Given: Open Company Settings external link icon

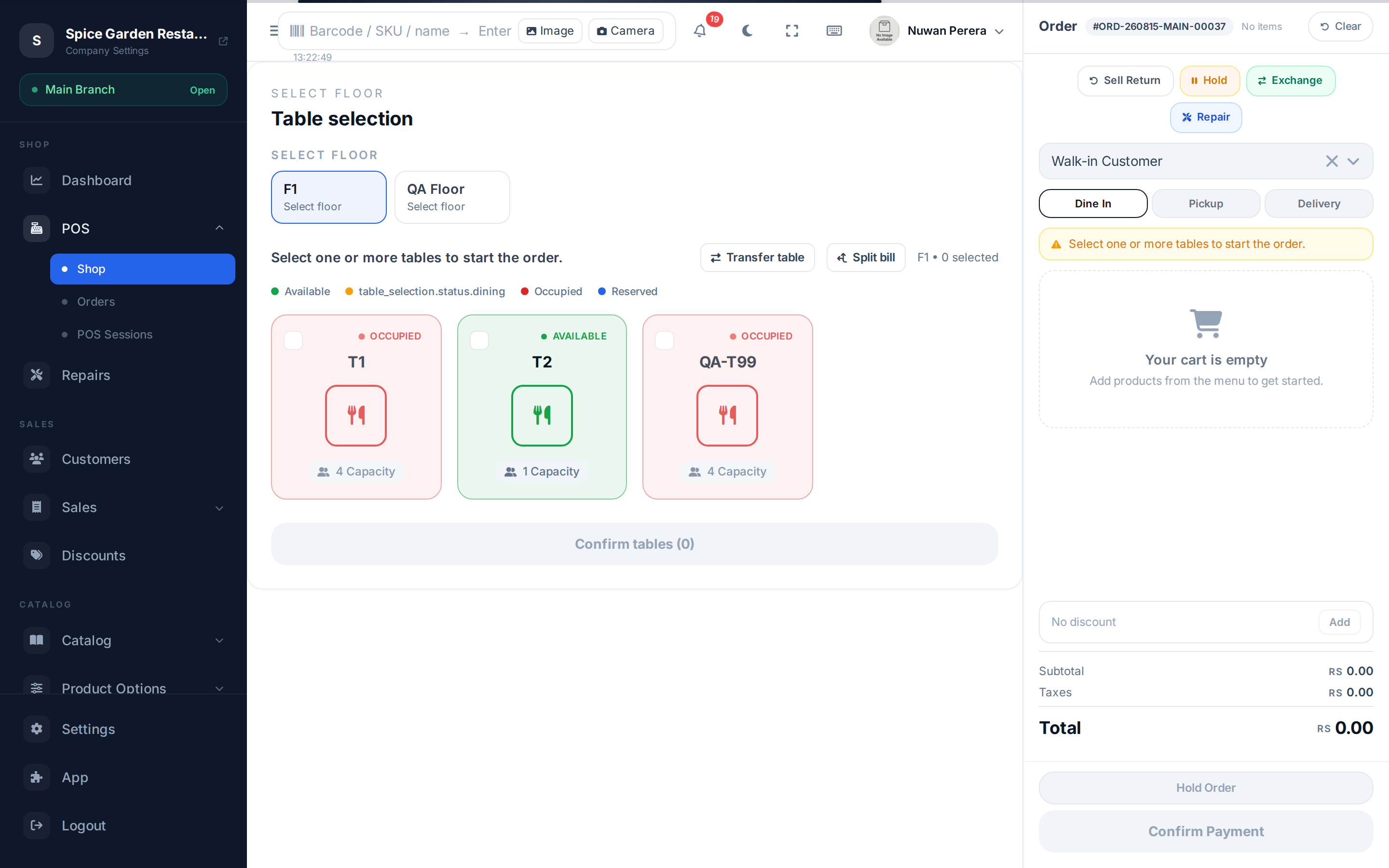Looking at the screenshot, I should (x=223, y=41).
